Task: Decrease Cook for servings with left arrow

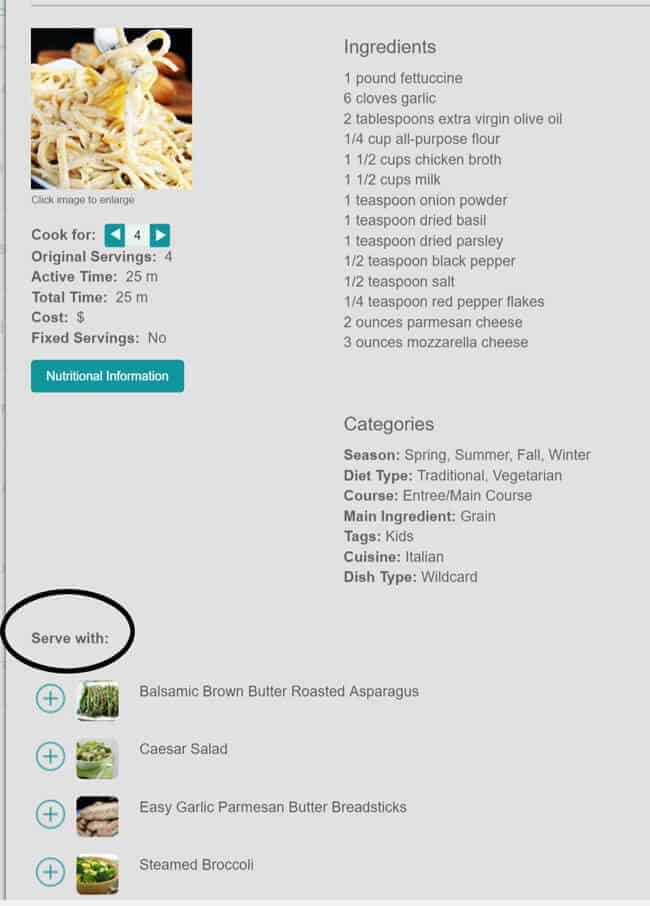Action: [115, 236]
